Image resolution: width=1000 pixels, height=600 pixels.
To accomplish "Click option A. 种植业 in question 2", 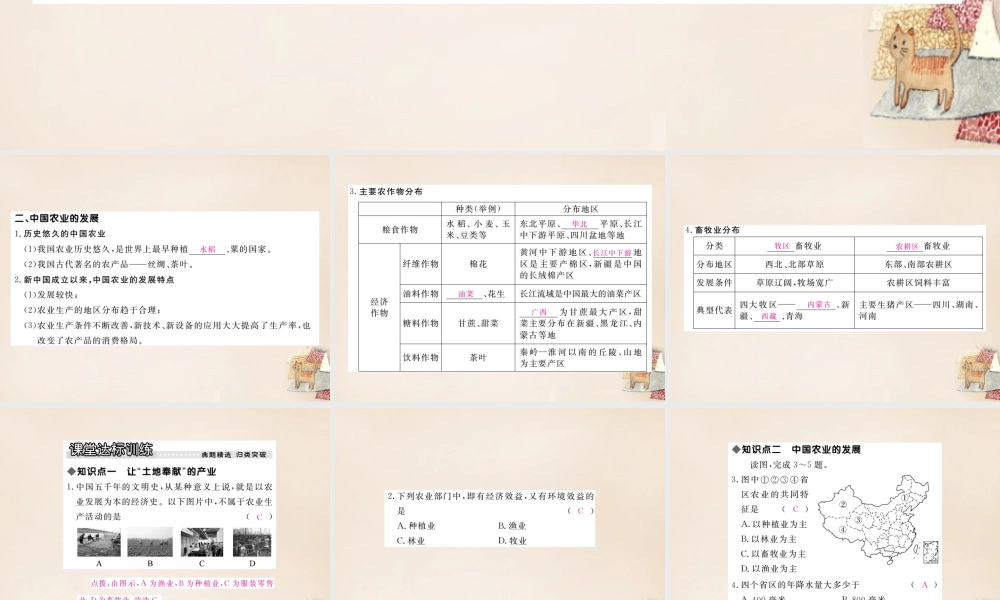I will [416, 526].
